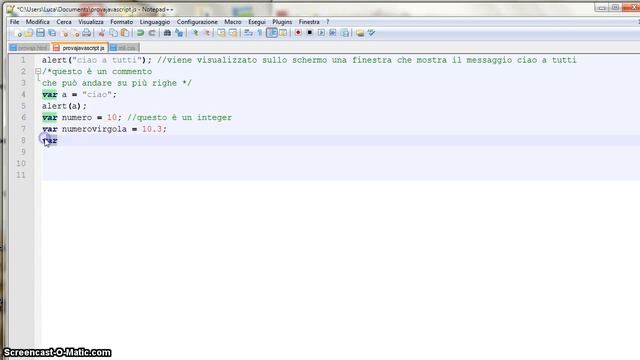Click line number 11 in the margin
The image size is (640, 360).
click(21, 175)
